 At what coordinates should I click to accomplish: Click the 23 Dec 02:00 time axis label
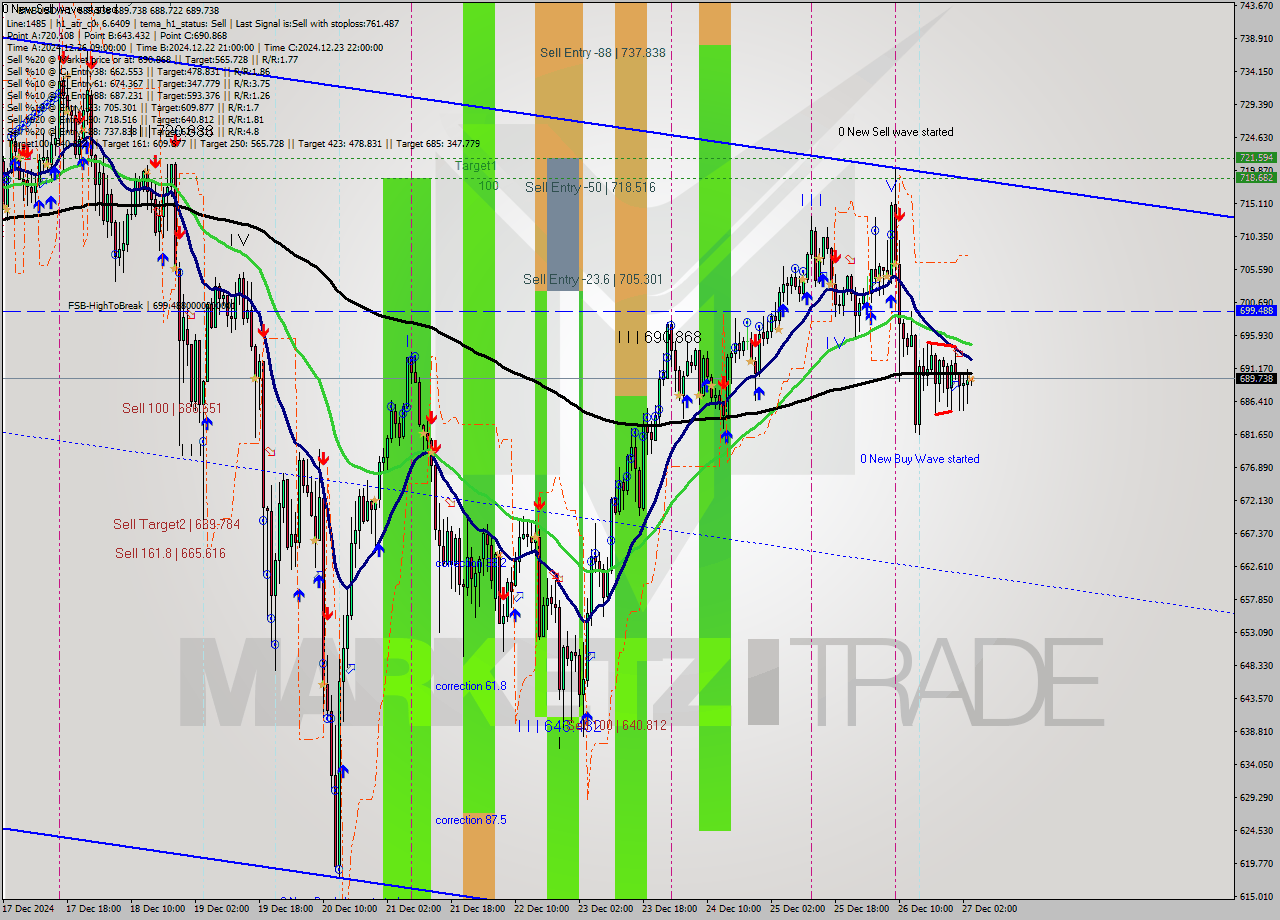pos(605,909)
